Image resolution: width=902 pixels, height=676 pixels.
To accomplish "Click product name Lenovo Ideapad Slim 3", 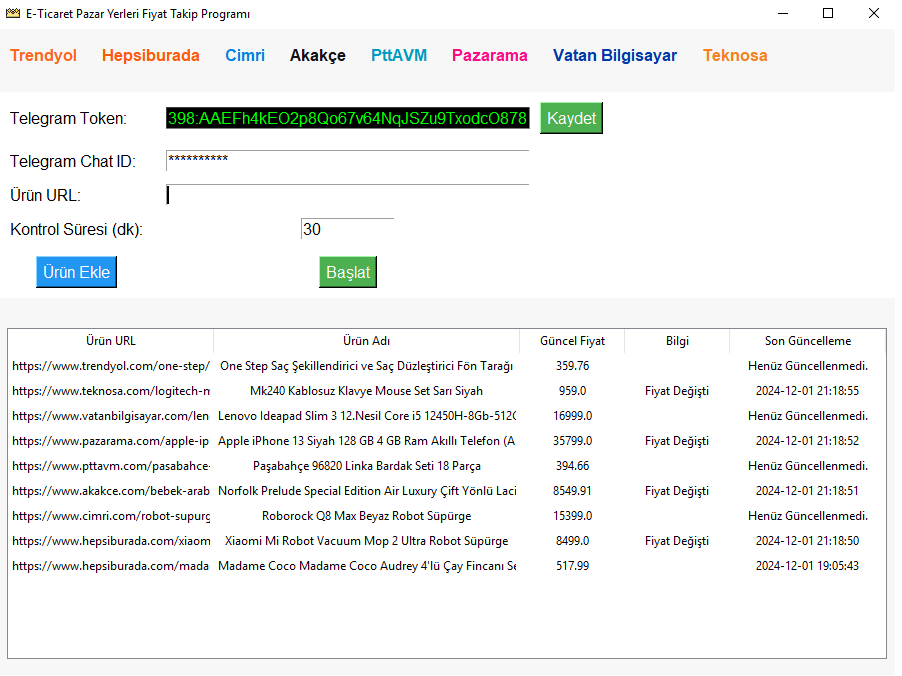I will [x=366, y=416].
